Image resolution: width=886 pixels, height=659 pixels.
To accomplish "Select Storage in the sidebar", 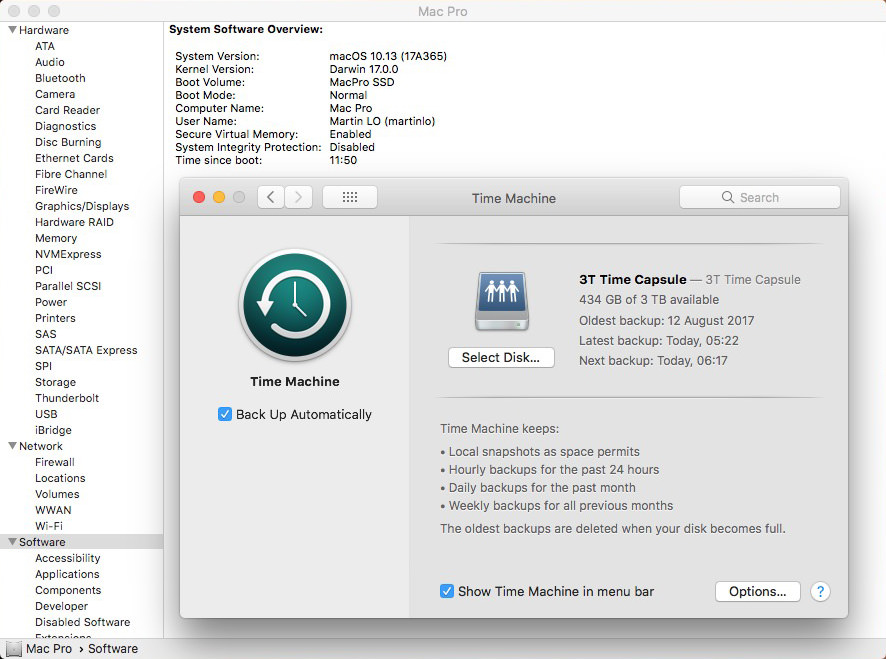I will pyautogui.click(x=55, y=383).
